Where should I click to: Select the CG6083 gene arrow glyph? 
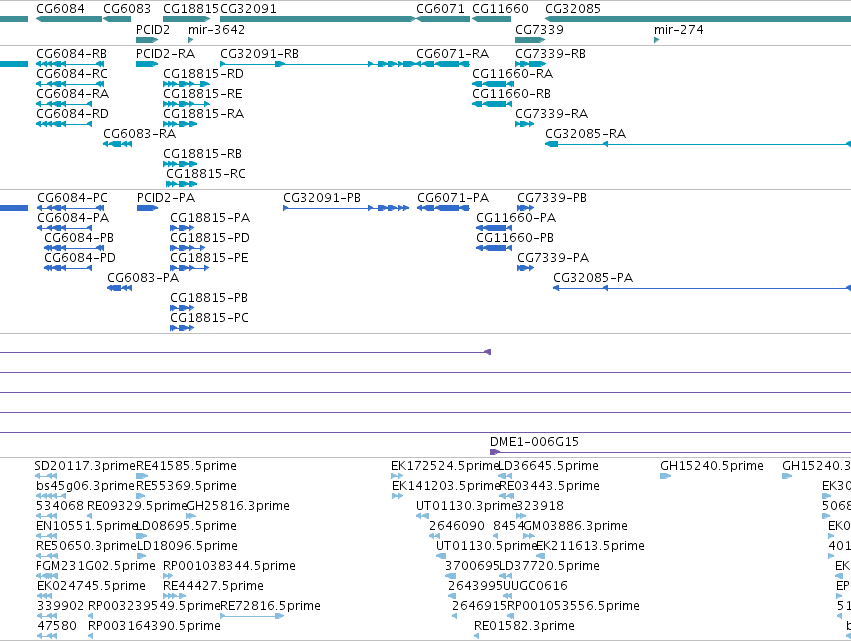117,20
